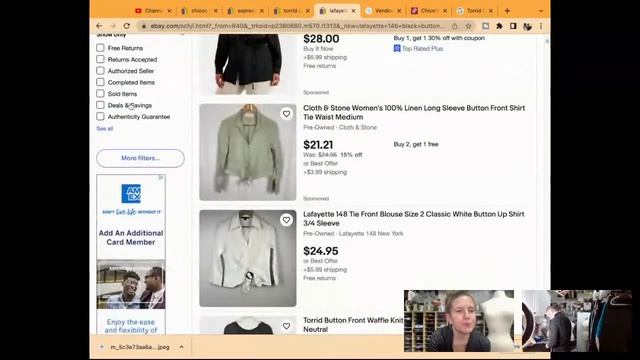
Task: Click the square extension icon left of the puzzle piece
Action: pyautogui.click(x=485, y=26)
